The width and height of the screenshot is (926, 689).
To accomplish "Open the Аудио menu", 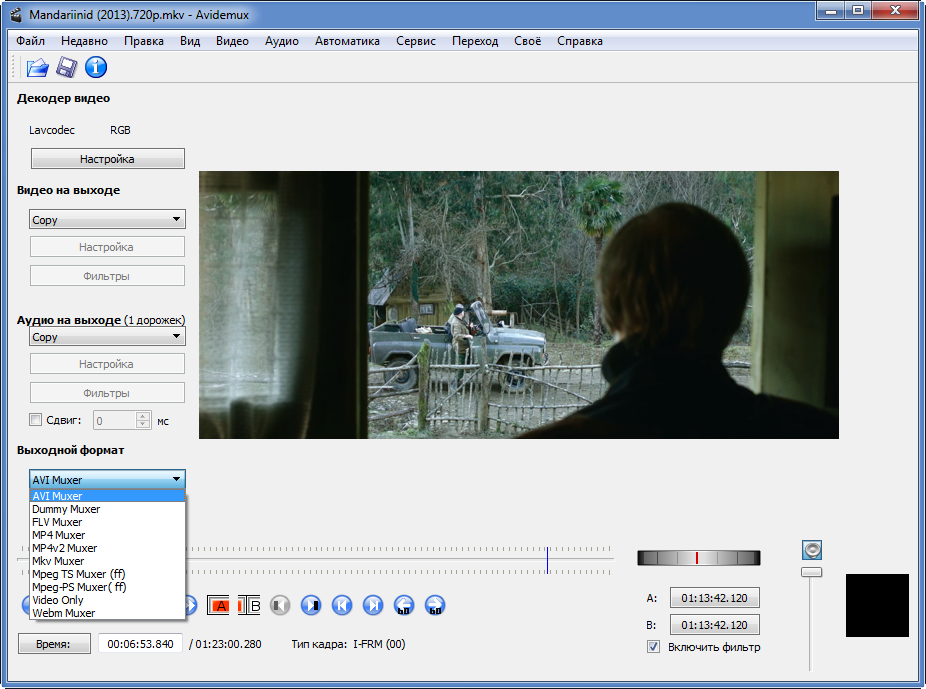I will click(282, 41).
